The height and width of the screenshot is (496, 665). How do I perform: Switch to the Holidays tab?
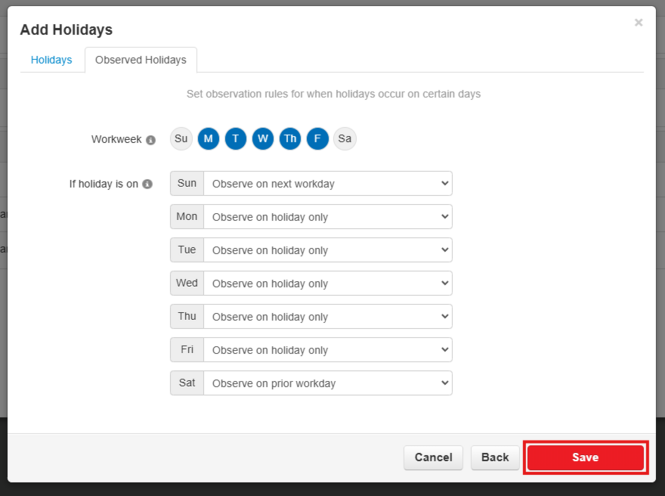pyautogui.click(x=51, y=60)
